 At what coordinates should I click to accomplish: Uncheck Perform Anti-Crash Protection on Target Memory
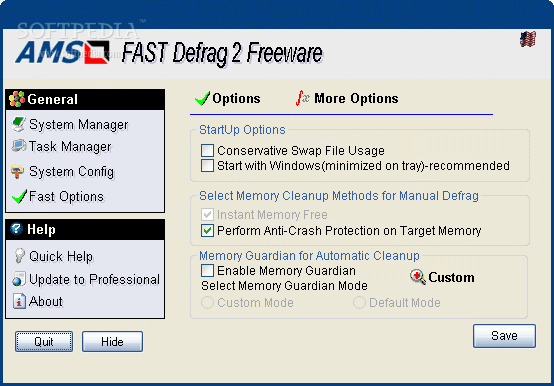click(207, 230)
